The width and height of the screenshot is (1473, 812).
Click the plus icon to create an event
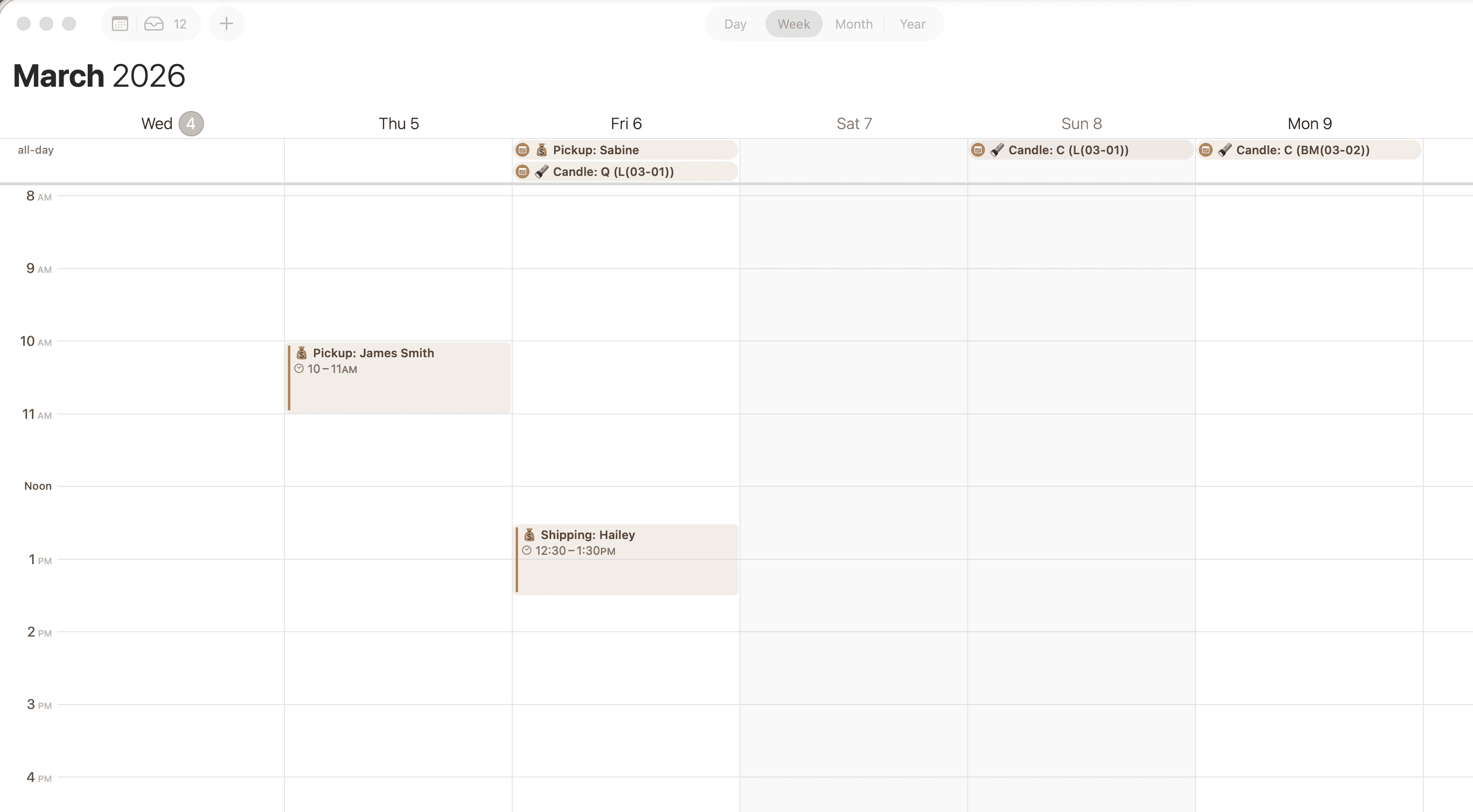coord(226,24)
